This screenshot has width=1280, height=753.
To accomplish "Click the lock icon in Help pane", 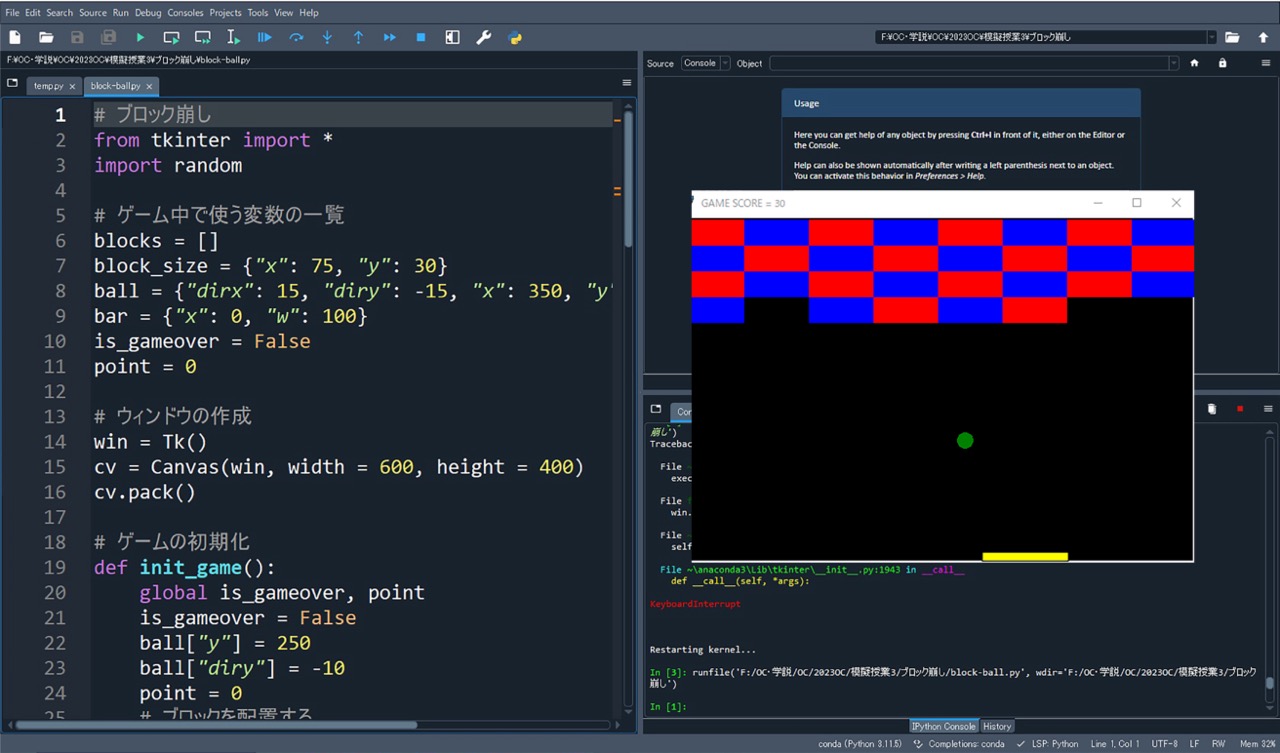I will click(1222, 62).
